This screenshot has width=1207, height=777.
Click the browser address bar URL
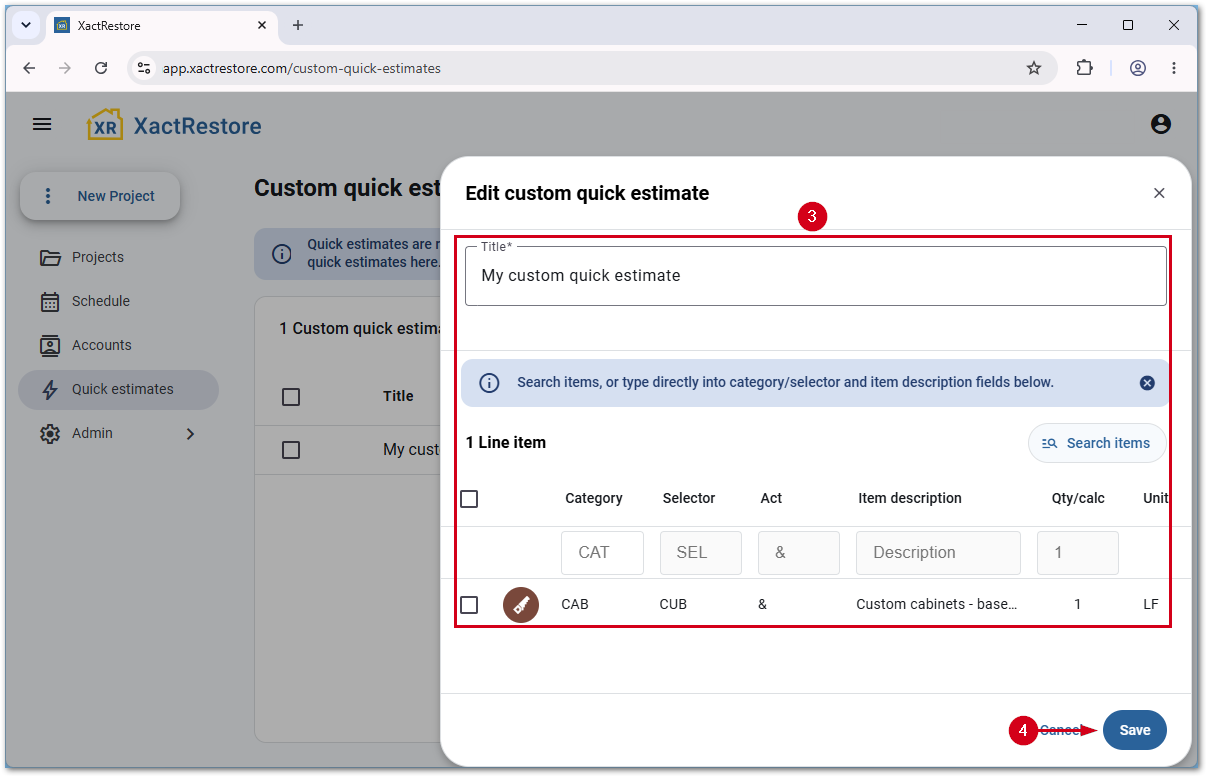tap(302, 68)
